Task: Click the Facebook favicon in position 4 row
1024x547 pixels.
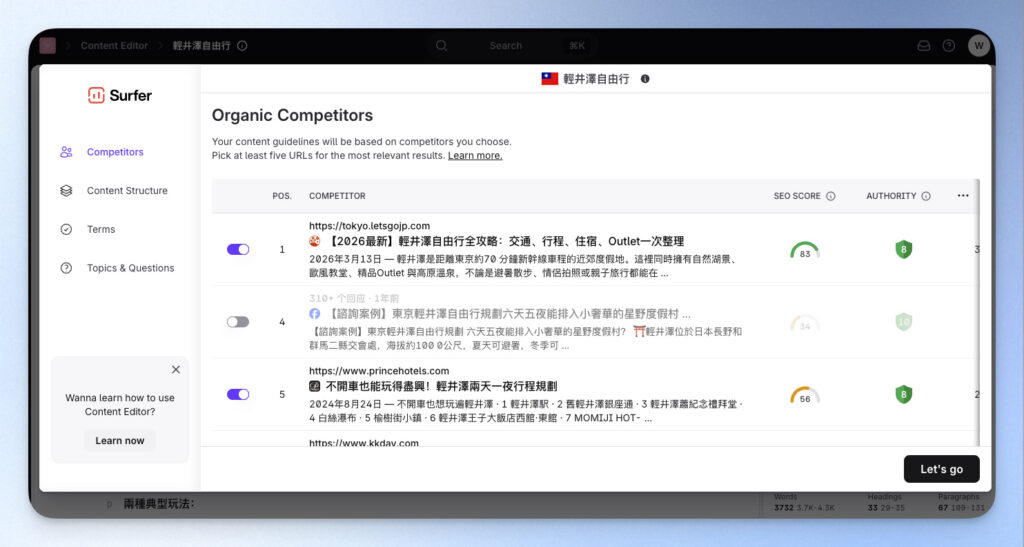Action: click(x=315, y=314)
